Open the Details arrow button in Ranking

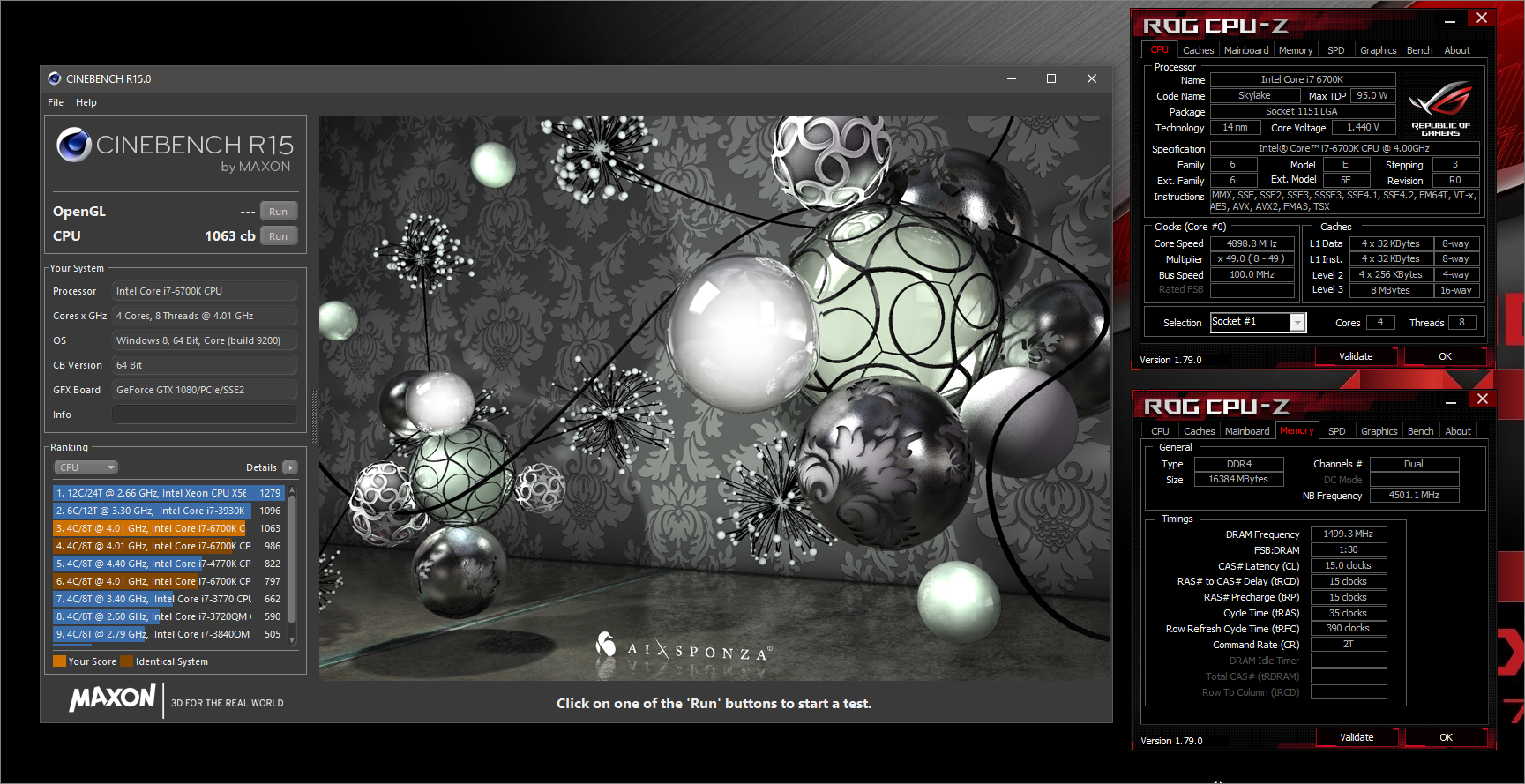[290, 467]
